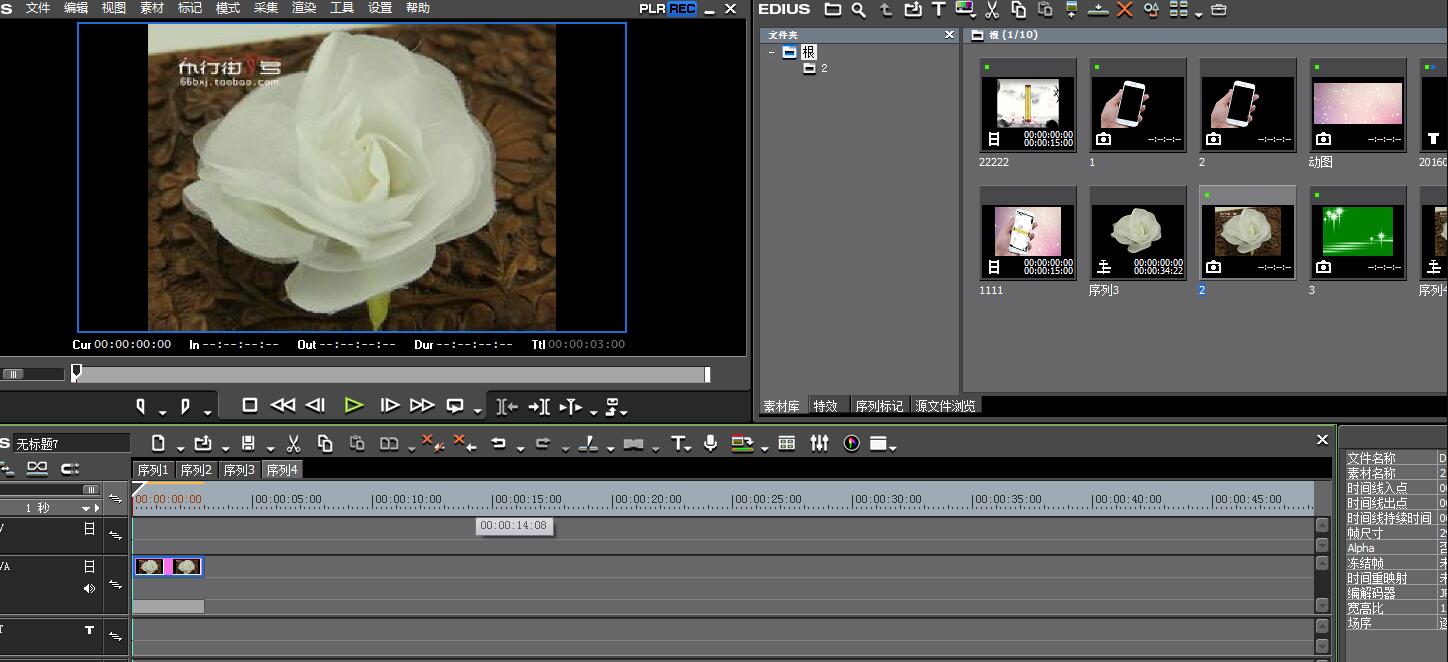The width and height of the screenshot is (1448, 662).
Task: Collapse the 根 root folder tree
Action: (772, 52)
